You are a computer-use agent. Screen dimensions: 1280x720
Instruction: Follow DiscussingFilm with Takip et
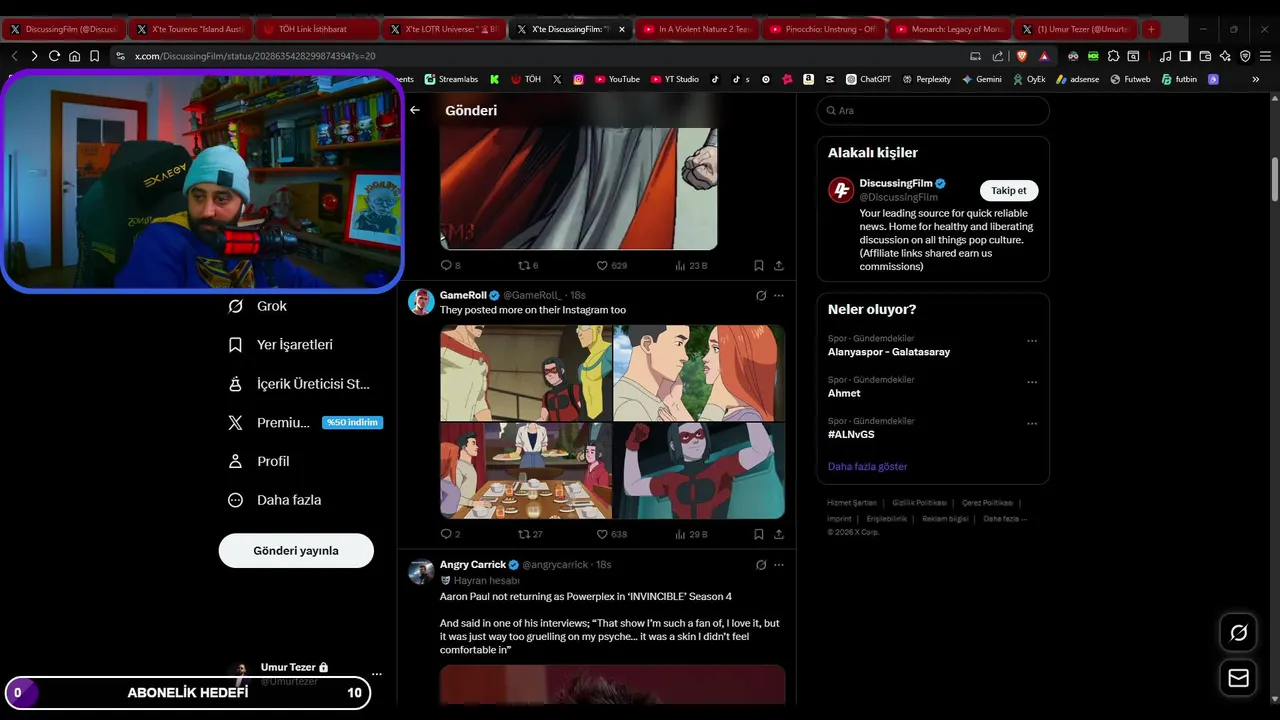[x=1009, y=190]
